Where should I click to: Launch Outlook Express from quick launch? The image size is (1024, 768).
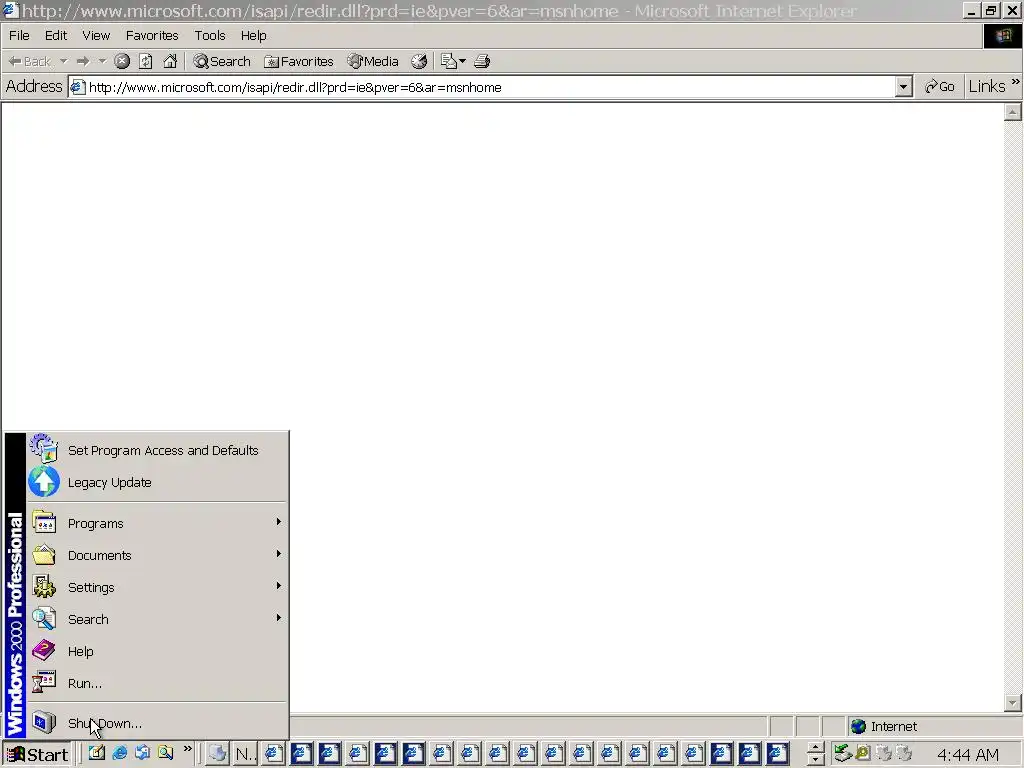click(142, 753)
